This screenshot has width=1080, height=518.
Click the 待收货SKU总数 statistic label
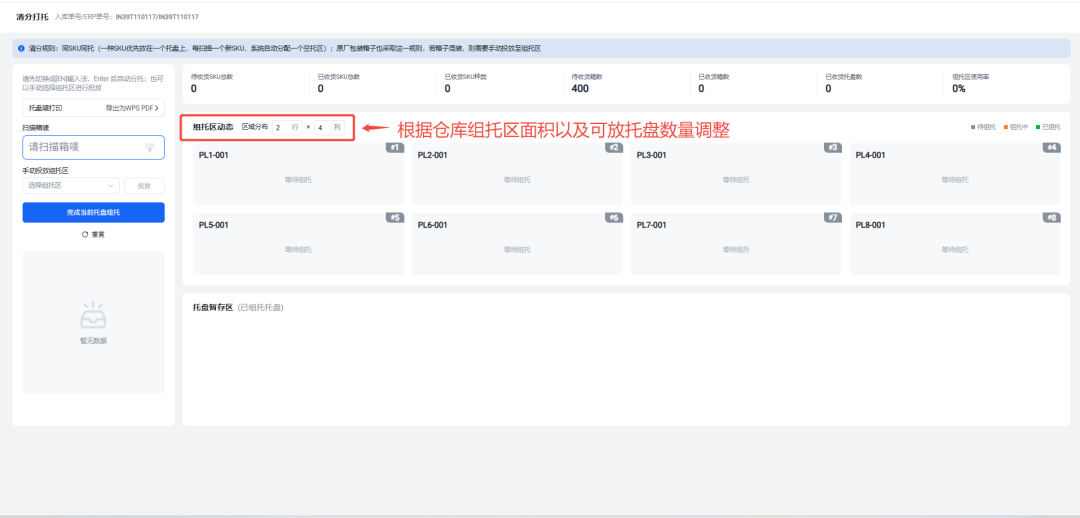(211, 76)
